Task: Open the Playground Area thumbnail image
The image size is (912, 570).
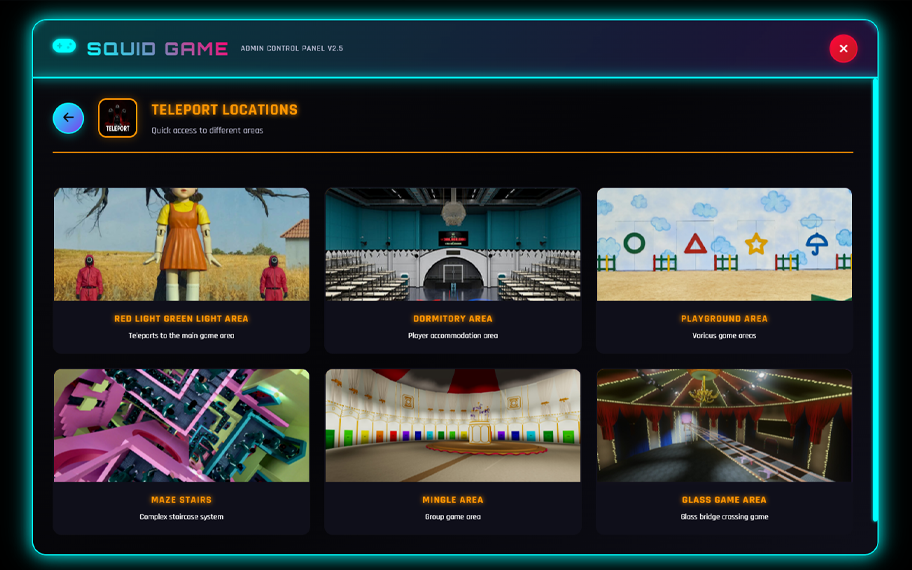Action: [x=724, y=244]
